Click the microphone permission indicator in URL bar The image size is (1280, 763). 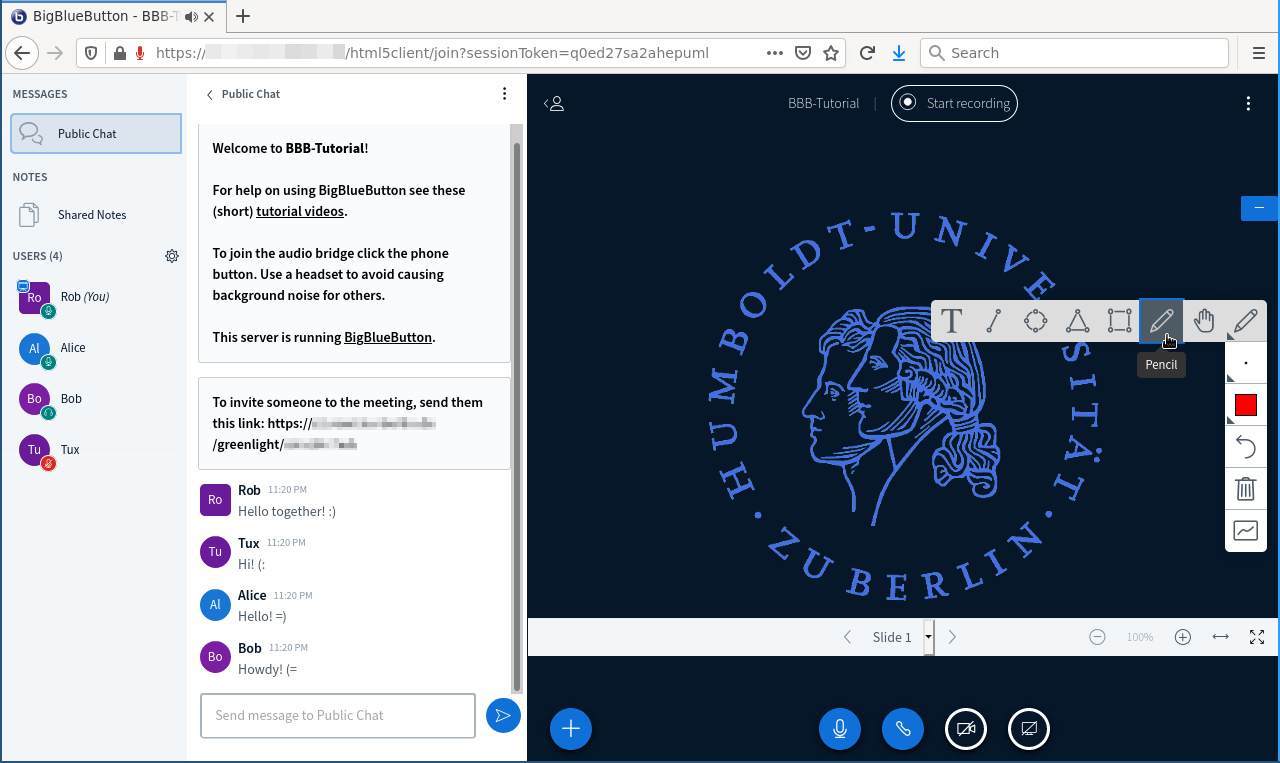(140, 53)
